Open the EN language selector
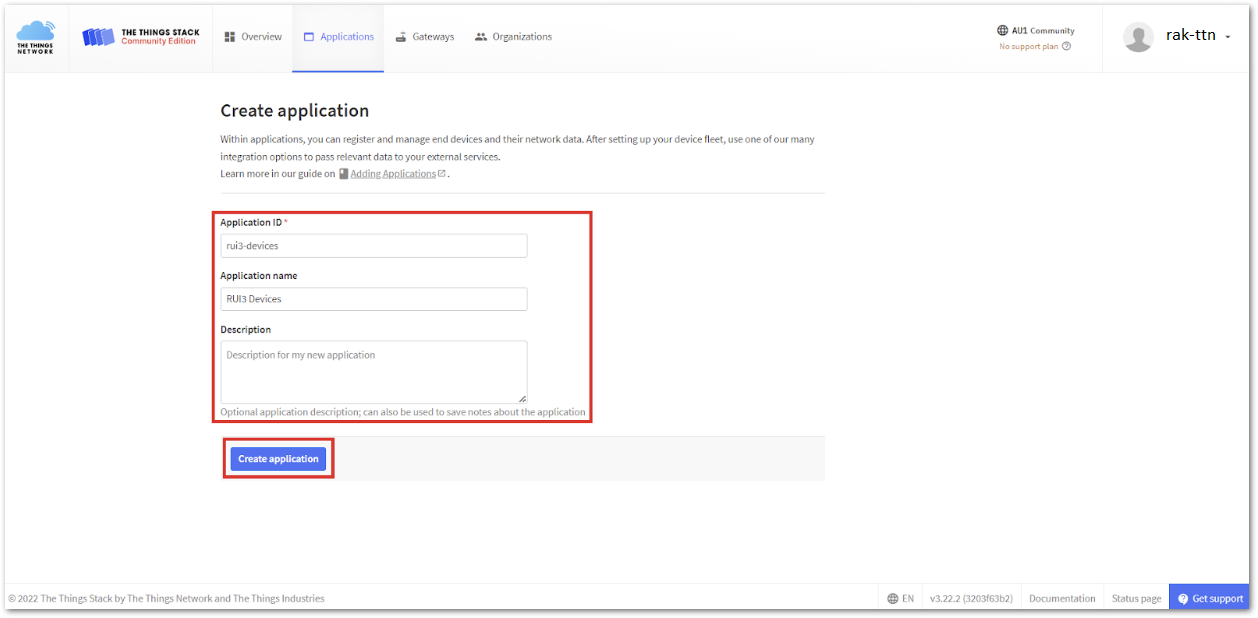1258x618 pixels. pos(900,598)
